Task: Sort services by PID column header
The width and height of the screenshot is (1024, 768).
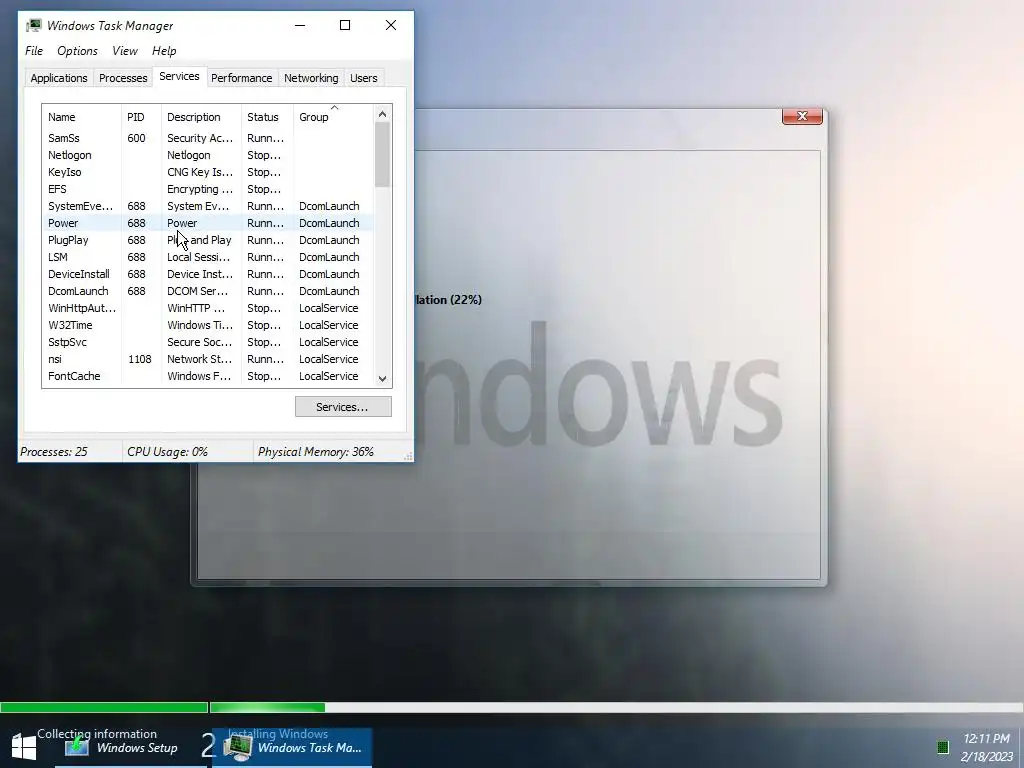Action: coord(140,117)
